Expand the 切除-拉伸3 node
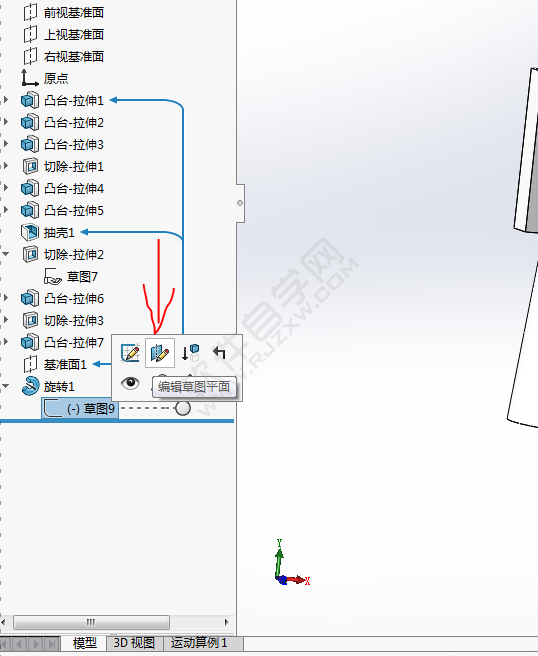This screenshot has width=538, height=656. [x=6, y=320]
